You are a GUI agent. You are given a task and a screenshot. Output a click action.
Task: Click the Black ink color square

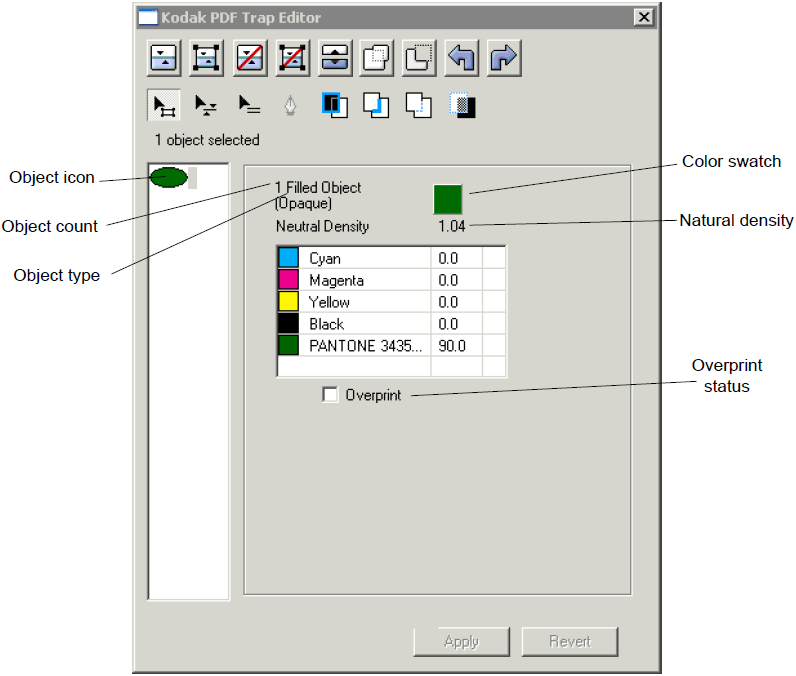pyautogui.click(x=288, y=324)
